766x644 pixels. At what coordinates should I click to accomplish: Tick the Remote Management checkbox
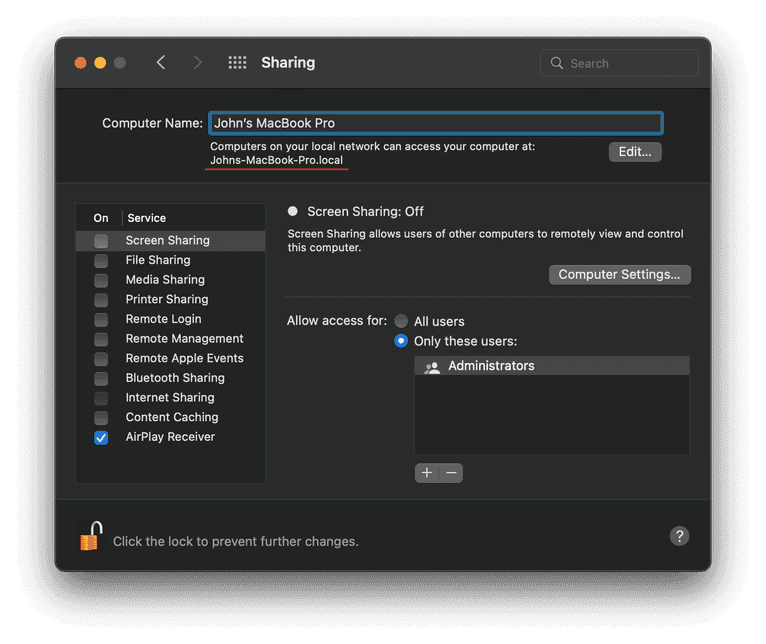(x=101, y=339)
